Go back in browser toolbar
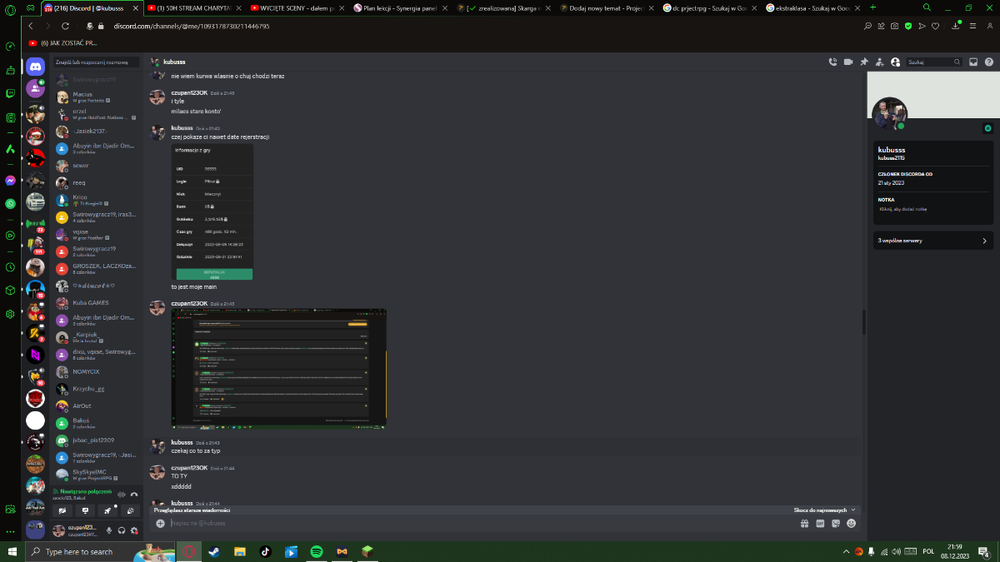Image resolution: width=1000 pixels, height=562 pixels. 31,26
